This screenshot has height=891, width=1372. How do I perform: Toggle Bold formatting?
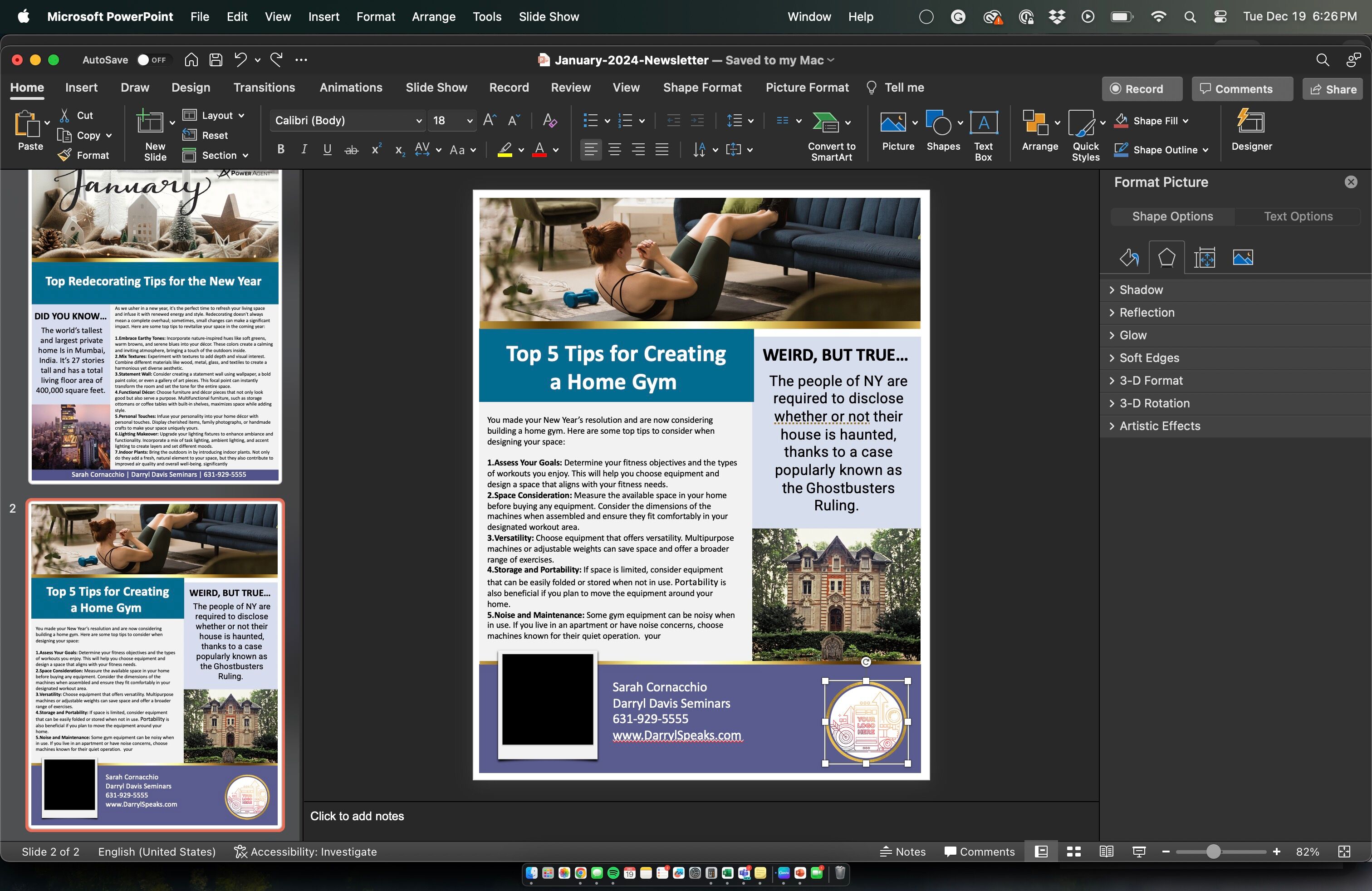pyautogui.click(x=281, y=150)
